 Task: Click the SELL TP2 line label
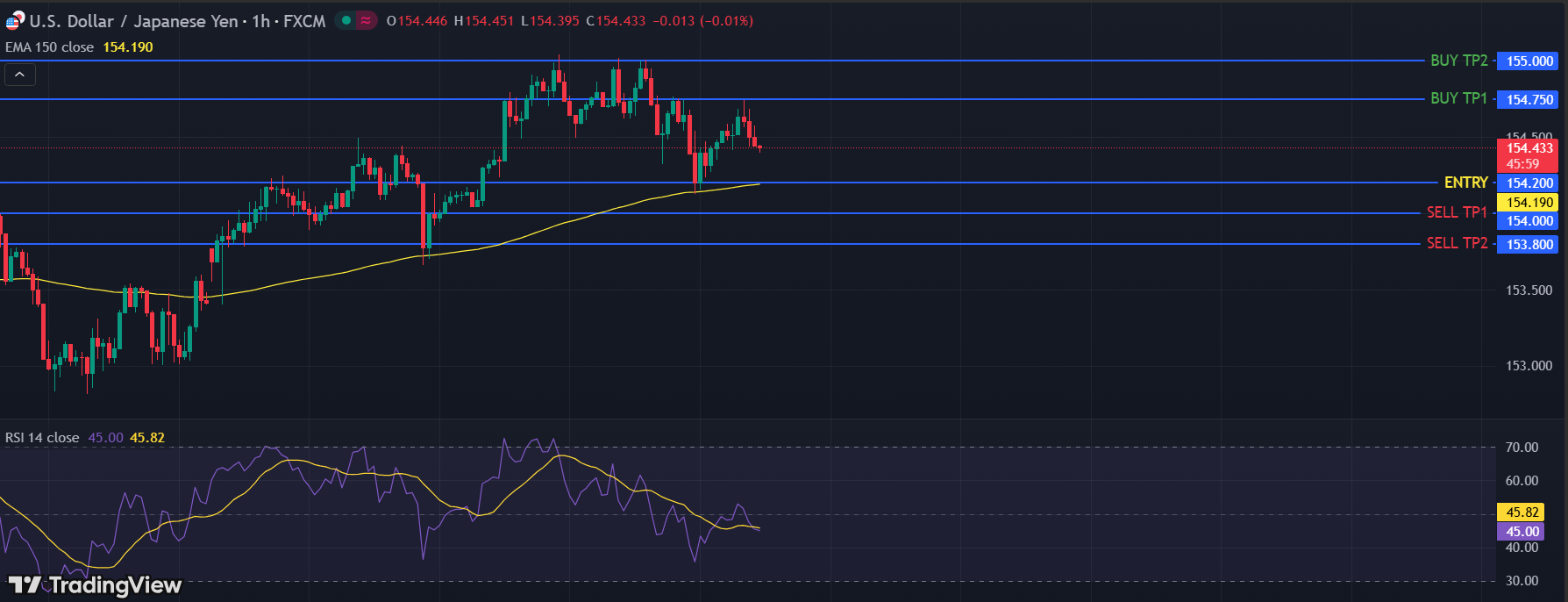pyautogui.click(x=1457, y=243)
